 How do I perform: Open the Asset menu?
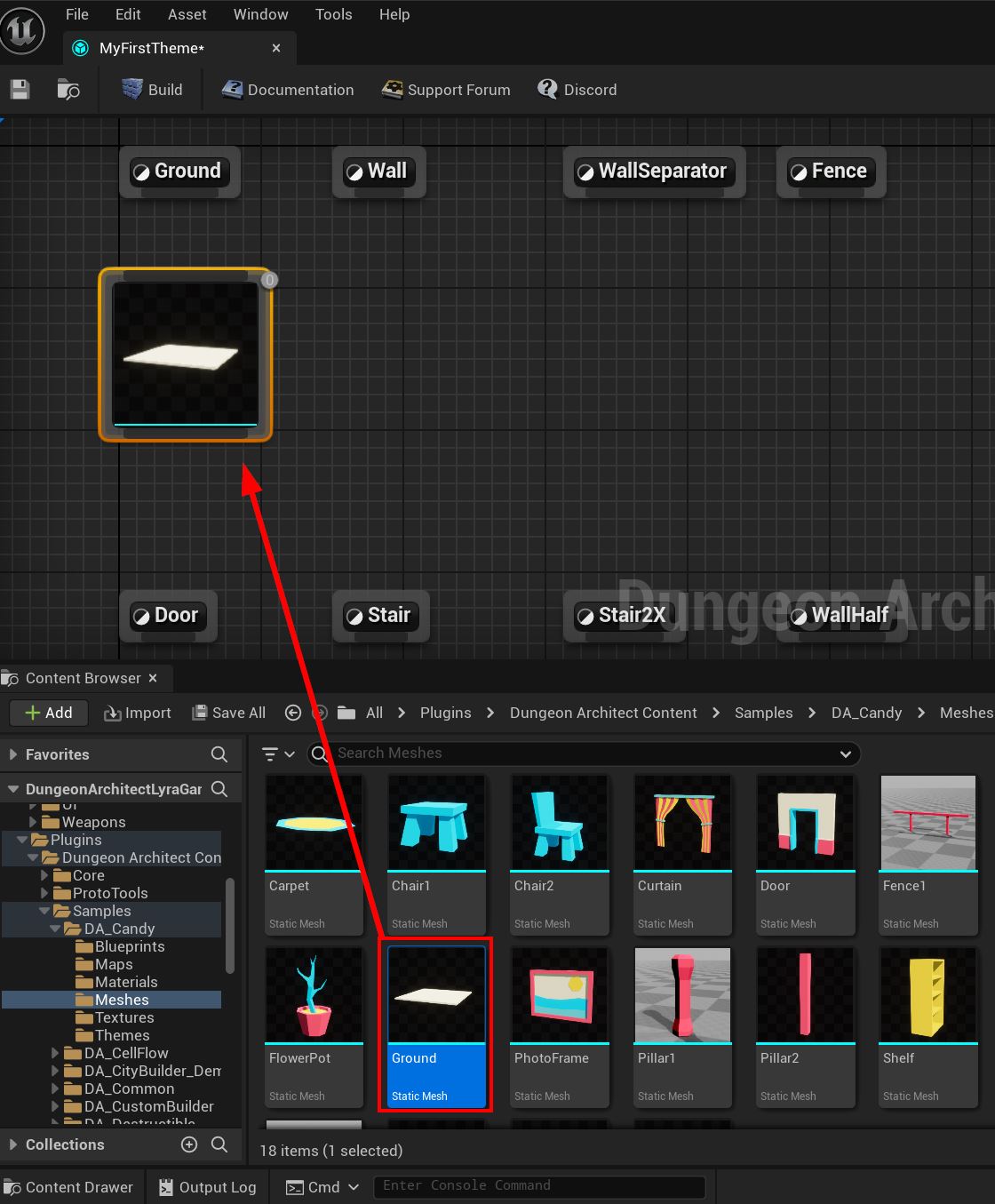187,14
